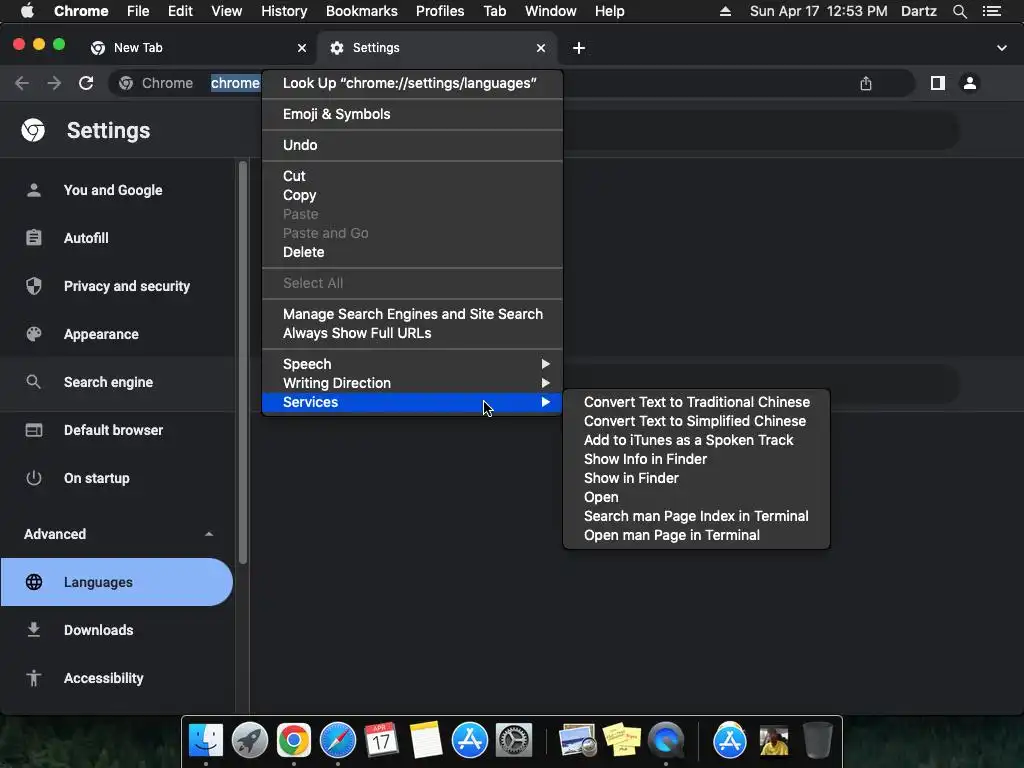The width and height of the screenshot is (1024, 768).
Task: Click the browser forward arrow
Action: click(x=54, y=83)
